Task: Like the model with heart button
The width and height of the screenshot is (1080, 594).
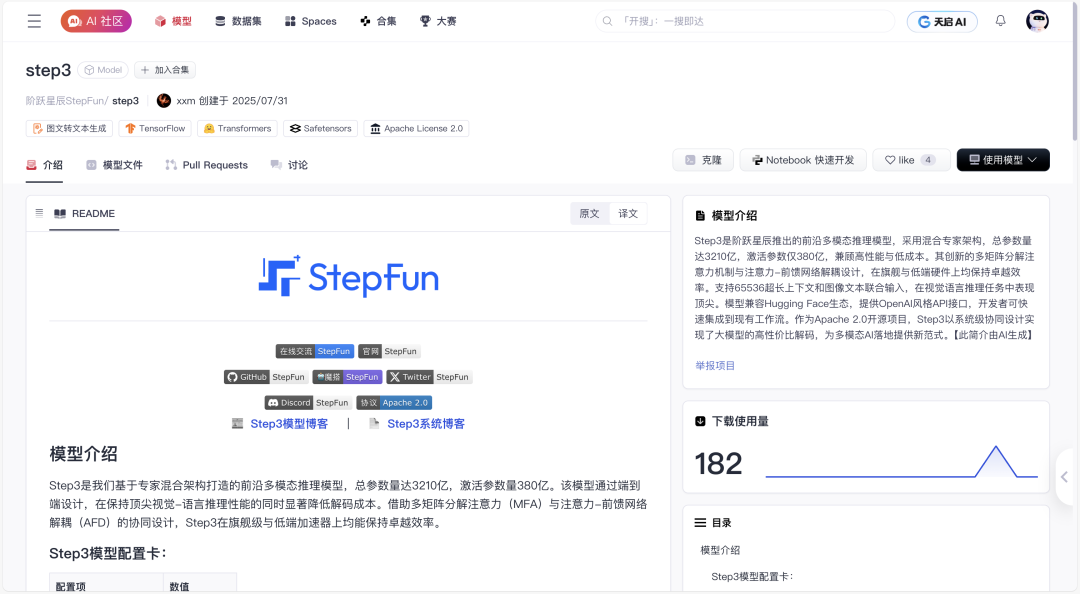Action: coord(911,160)
